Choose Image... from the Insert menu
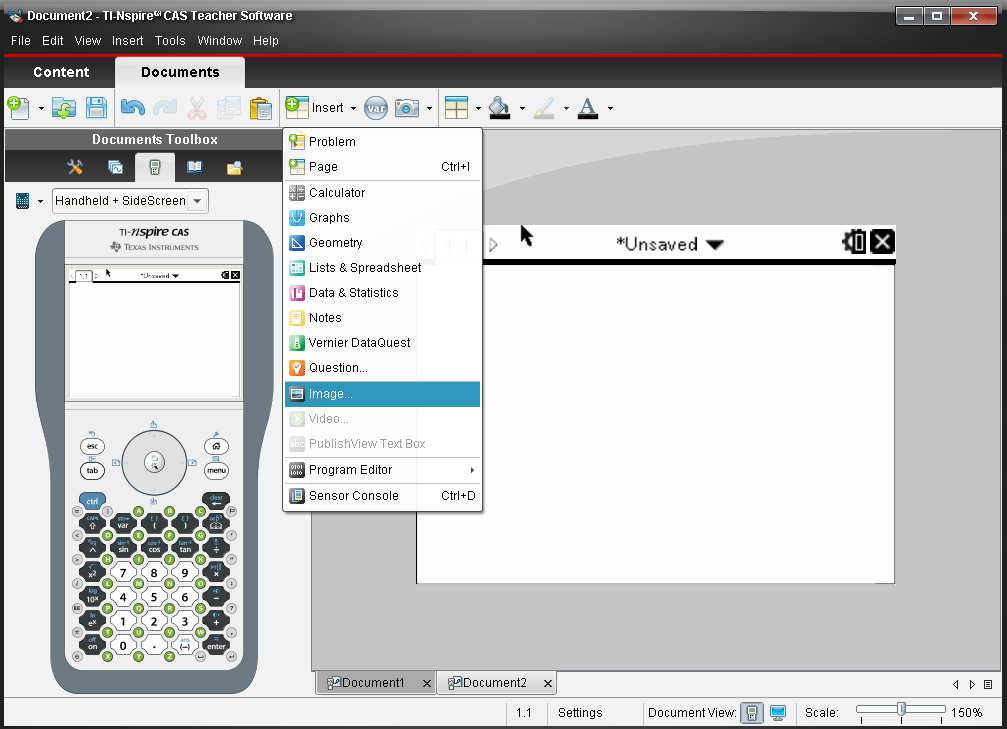Viewport: 1007px width, 729px height. (x=382, y=394)
